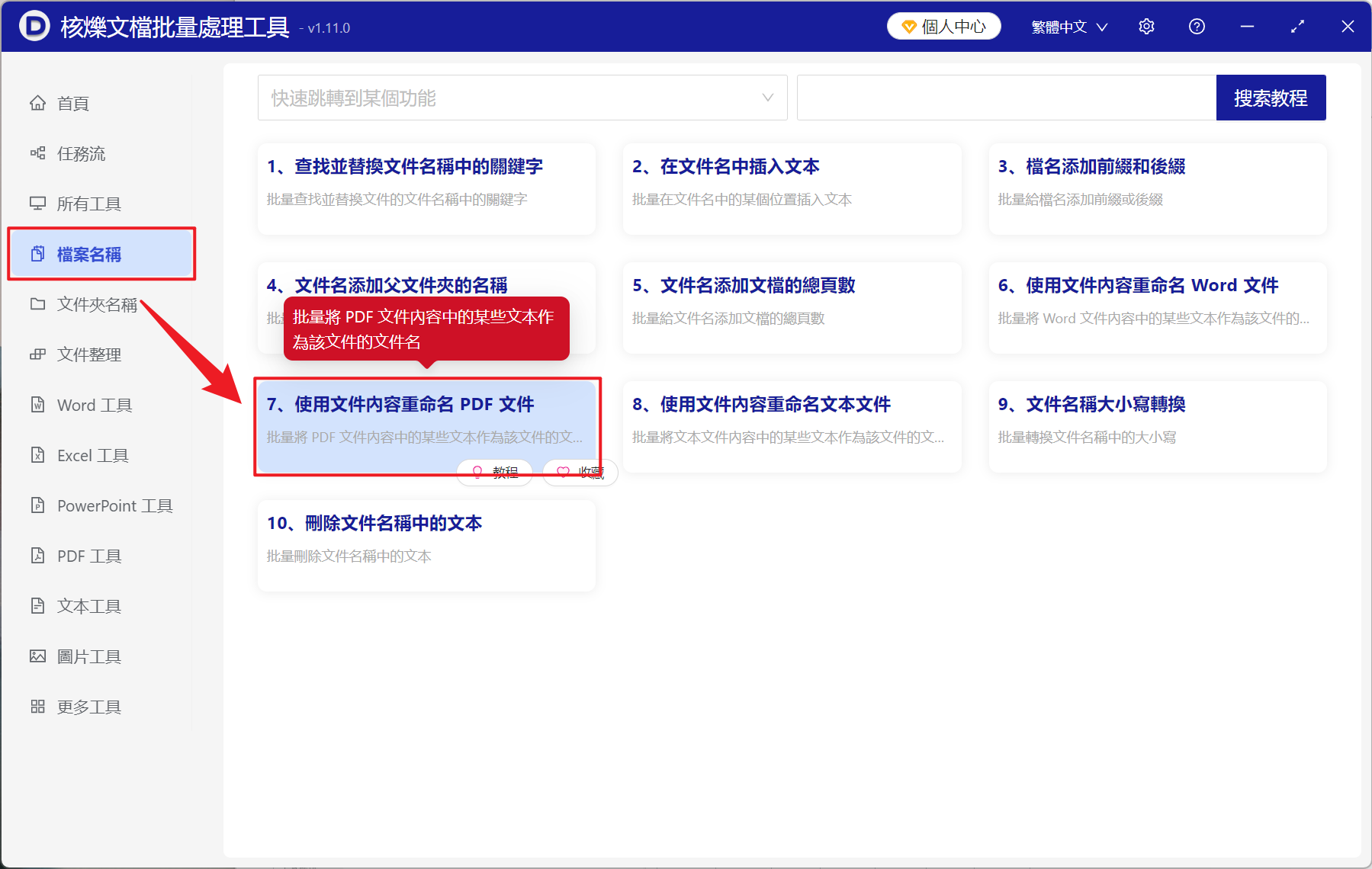Image resolution: width=1372 pixels, height=869 pixels.
Task: Click inside the tutorial search input field
Action: click(x=1007, y=98)
